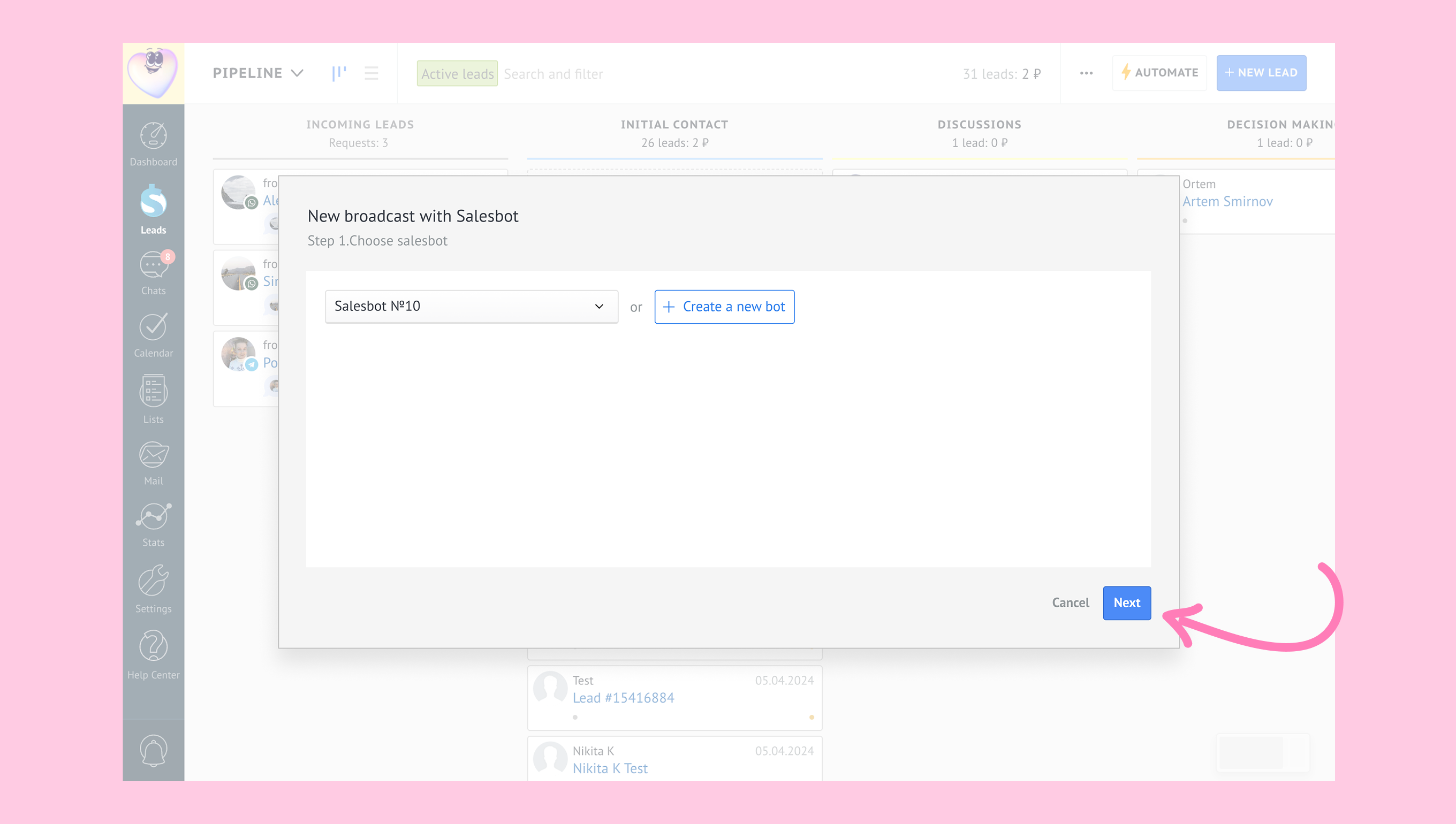Open the Artem Smirnov lead link
Image resolution: width=1456 pixels, height=824 pixels.
1227,202
